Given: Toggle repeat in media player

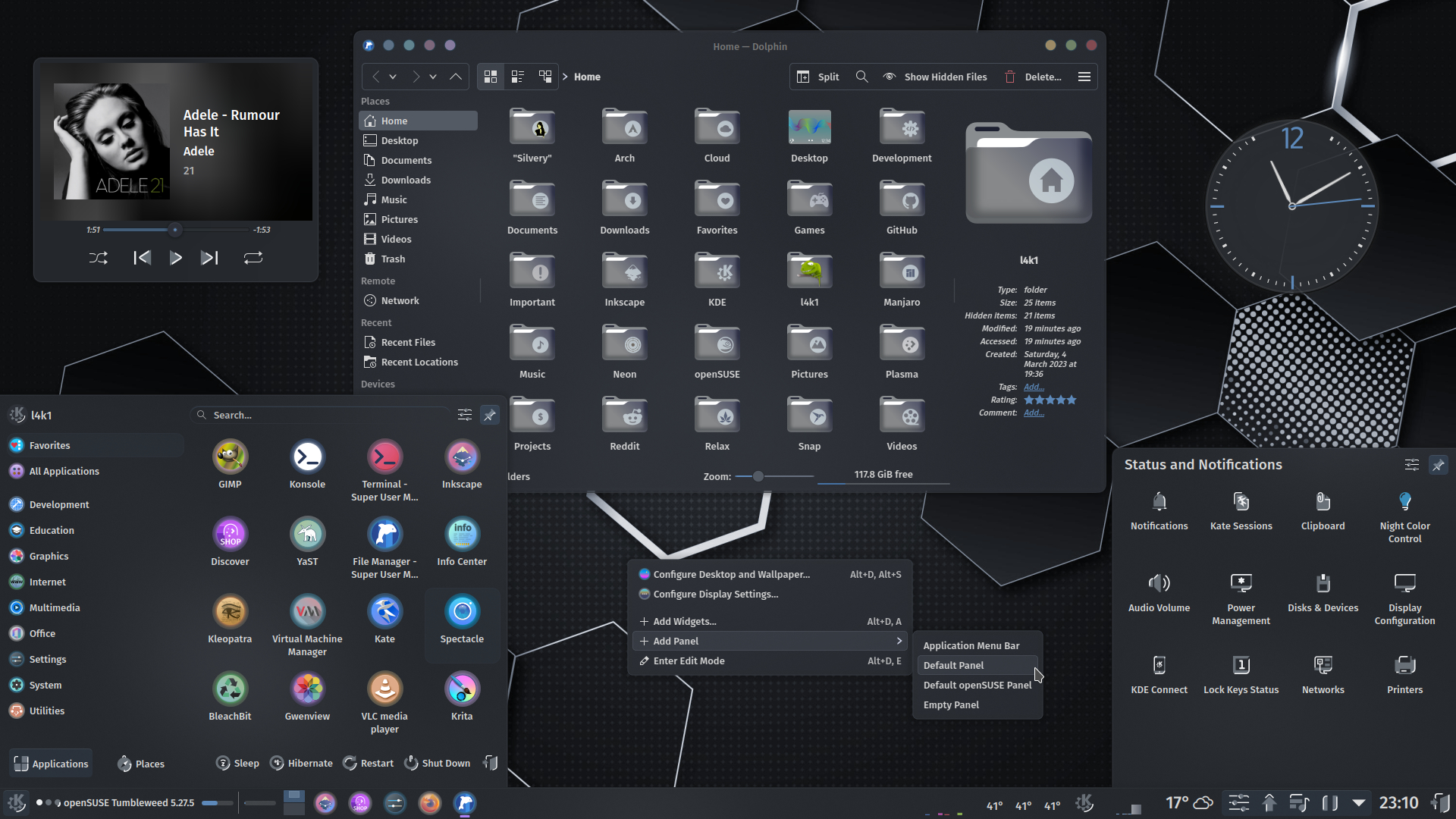Looking at the screenshot, I should click(253, 258).
